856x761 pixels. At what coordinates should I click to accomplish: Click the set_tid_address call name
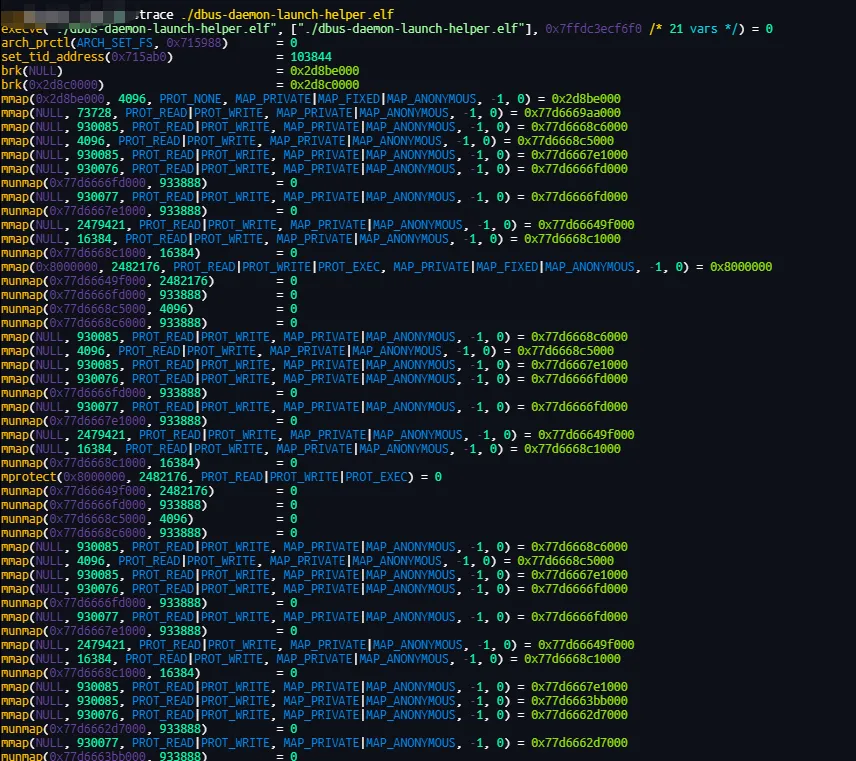coord(52,57)
